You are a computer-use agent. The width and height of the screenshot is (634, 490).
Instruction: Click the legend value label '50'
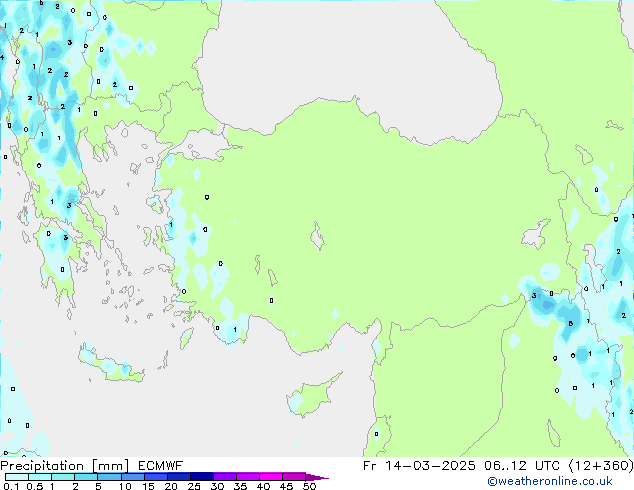coord(309,486)
